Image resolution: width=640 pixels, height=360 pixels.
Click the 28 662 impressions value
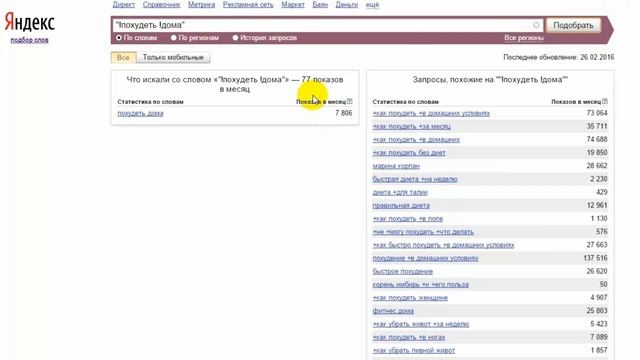tap(597, 166)
